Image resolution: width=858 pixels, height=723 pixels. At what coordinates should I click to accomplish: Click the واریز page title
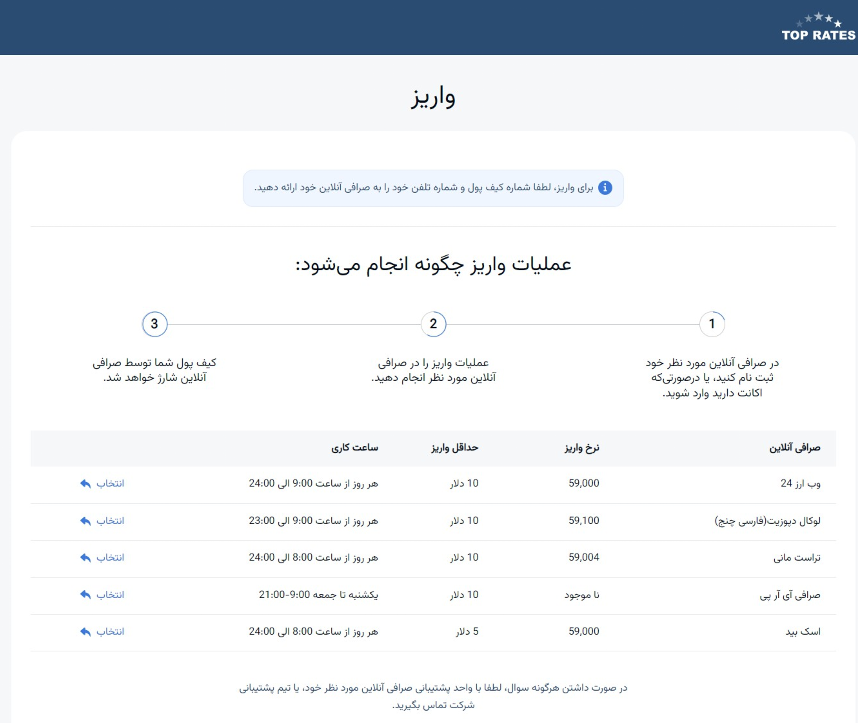(433, 97)
